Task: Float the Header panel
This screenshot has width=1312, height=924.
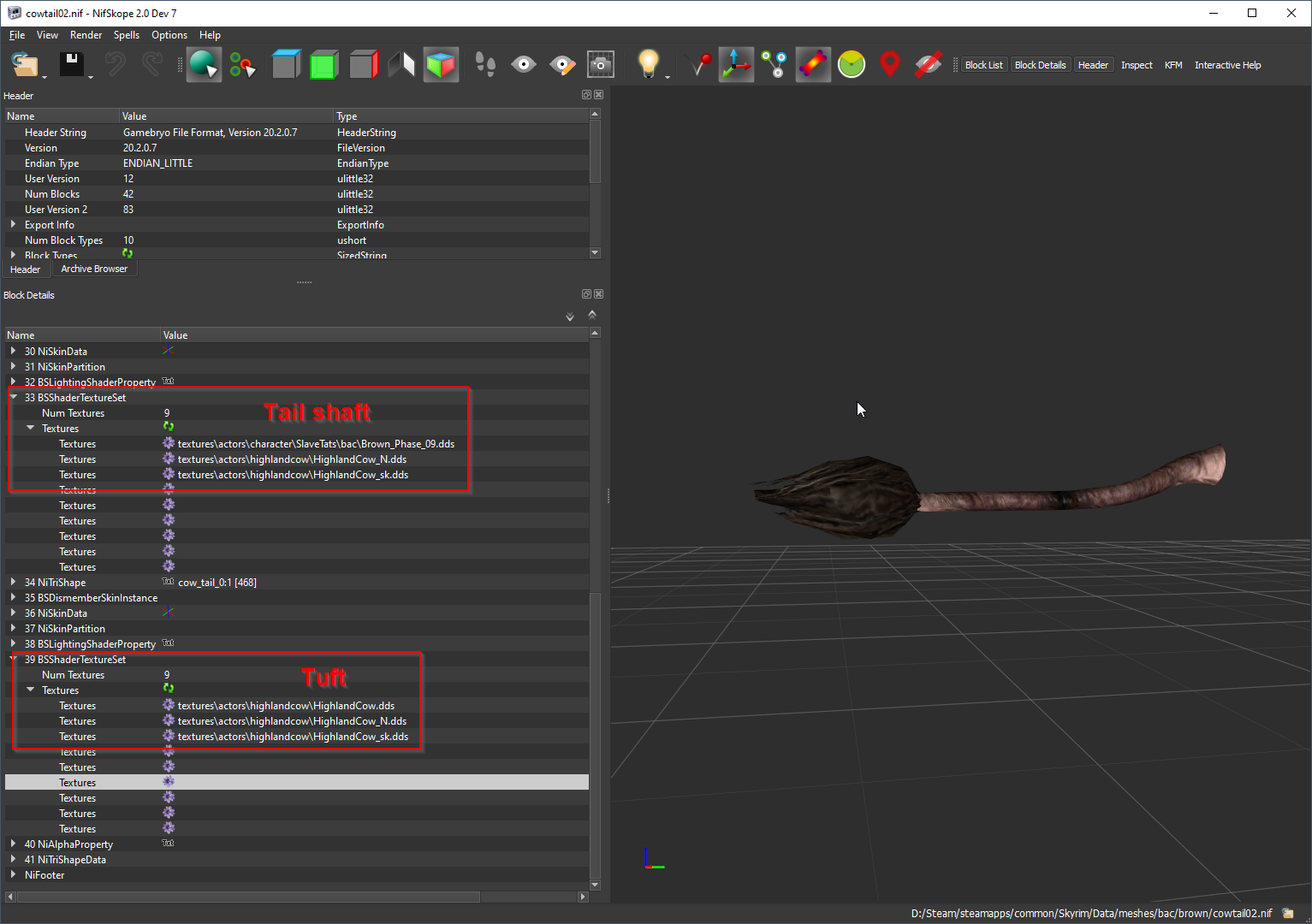Action: point(586,95)
